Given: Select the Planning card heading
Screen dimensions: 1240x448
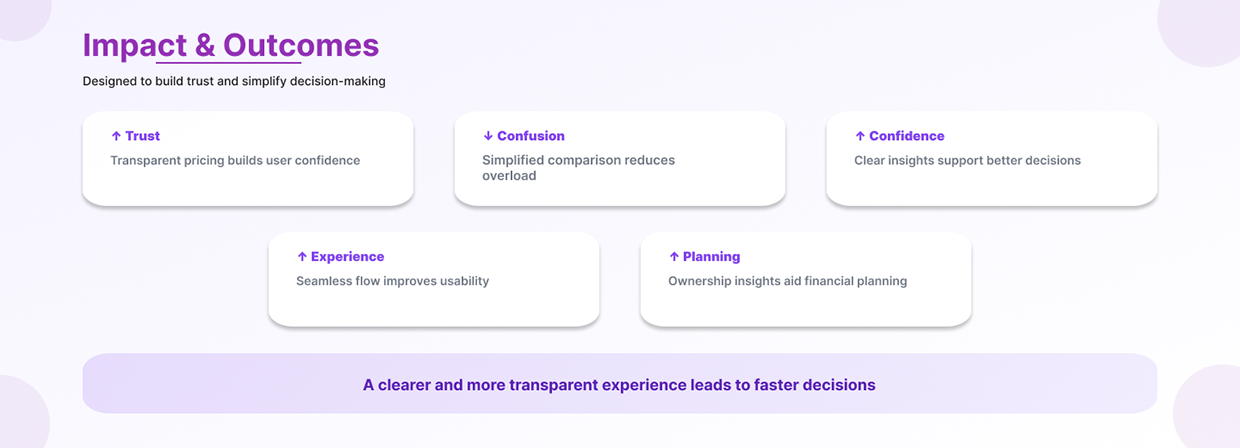Looking at the screenshot, I should pyautogui.click(x=712, y=257).
